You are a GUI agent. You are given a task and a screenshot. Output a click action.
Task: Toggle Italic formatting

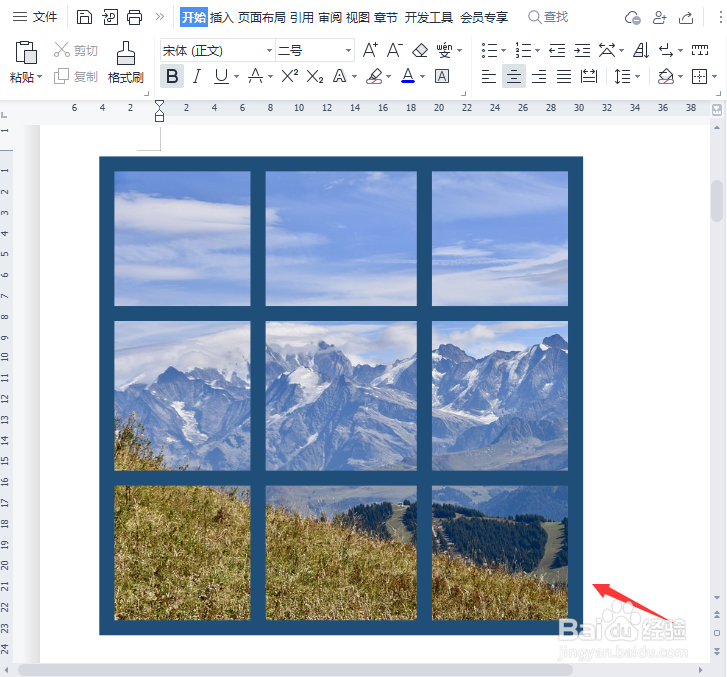coord(197,76)
